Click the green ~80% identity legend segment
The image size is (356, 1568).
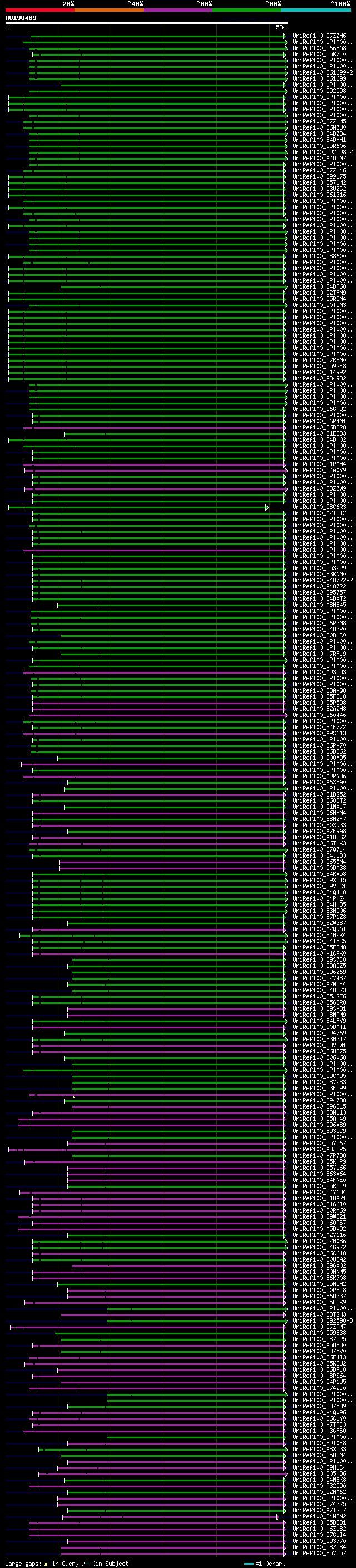point(247,10)
